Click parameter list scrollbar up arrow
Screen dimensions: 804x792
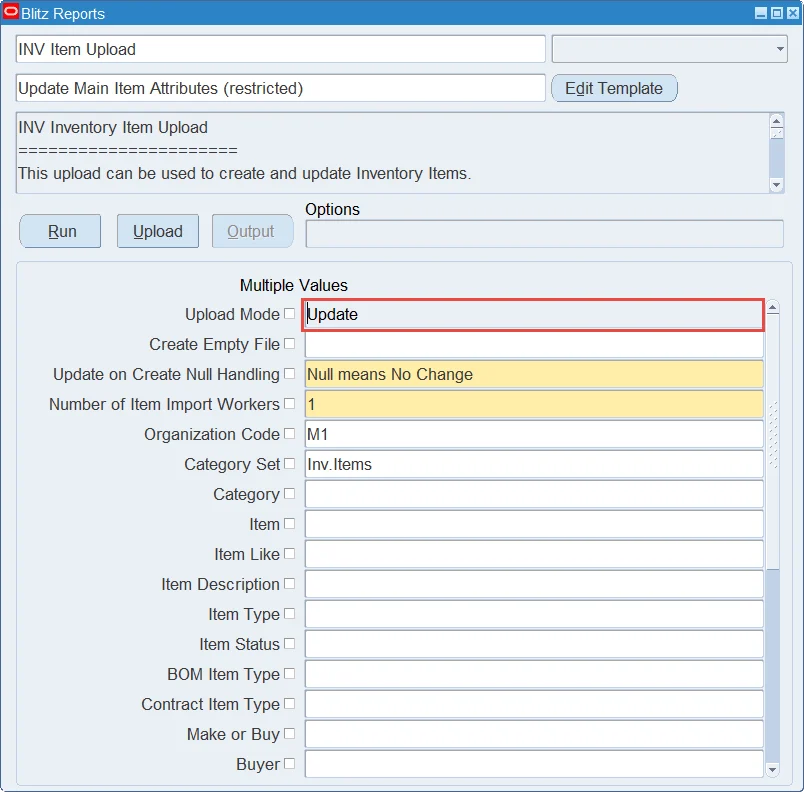[x=773, y=307]
